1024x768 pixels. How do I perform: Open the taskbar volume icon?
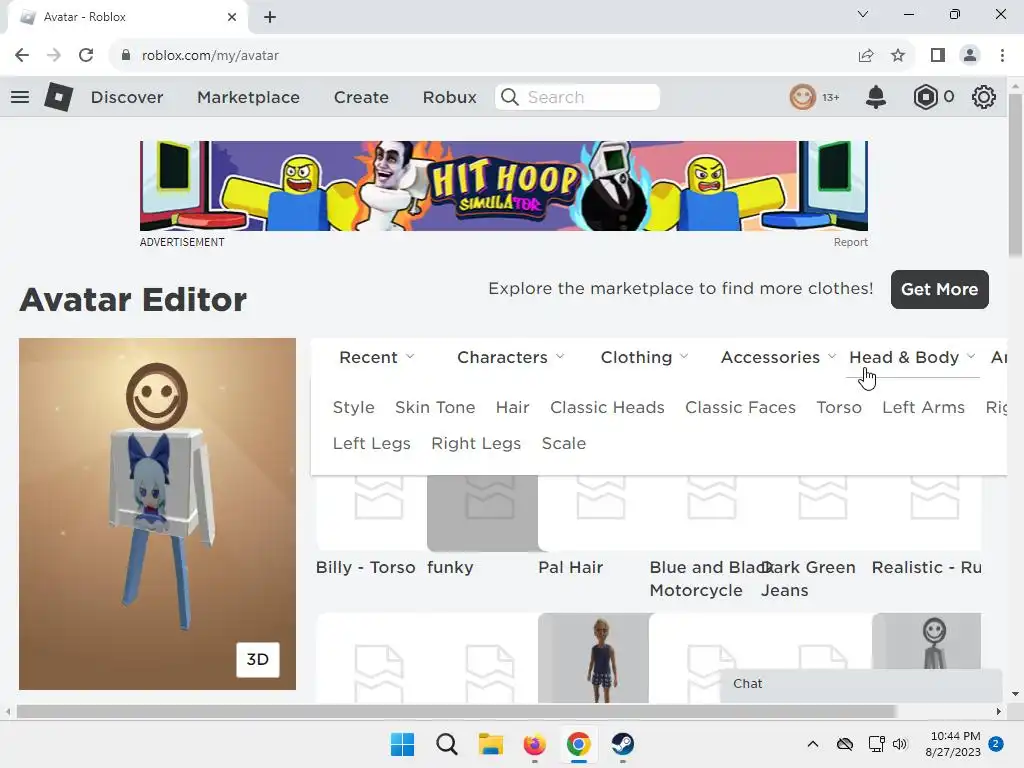(900, 744)
